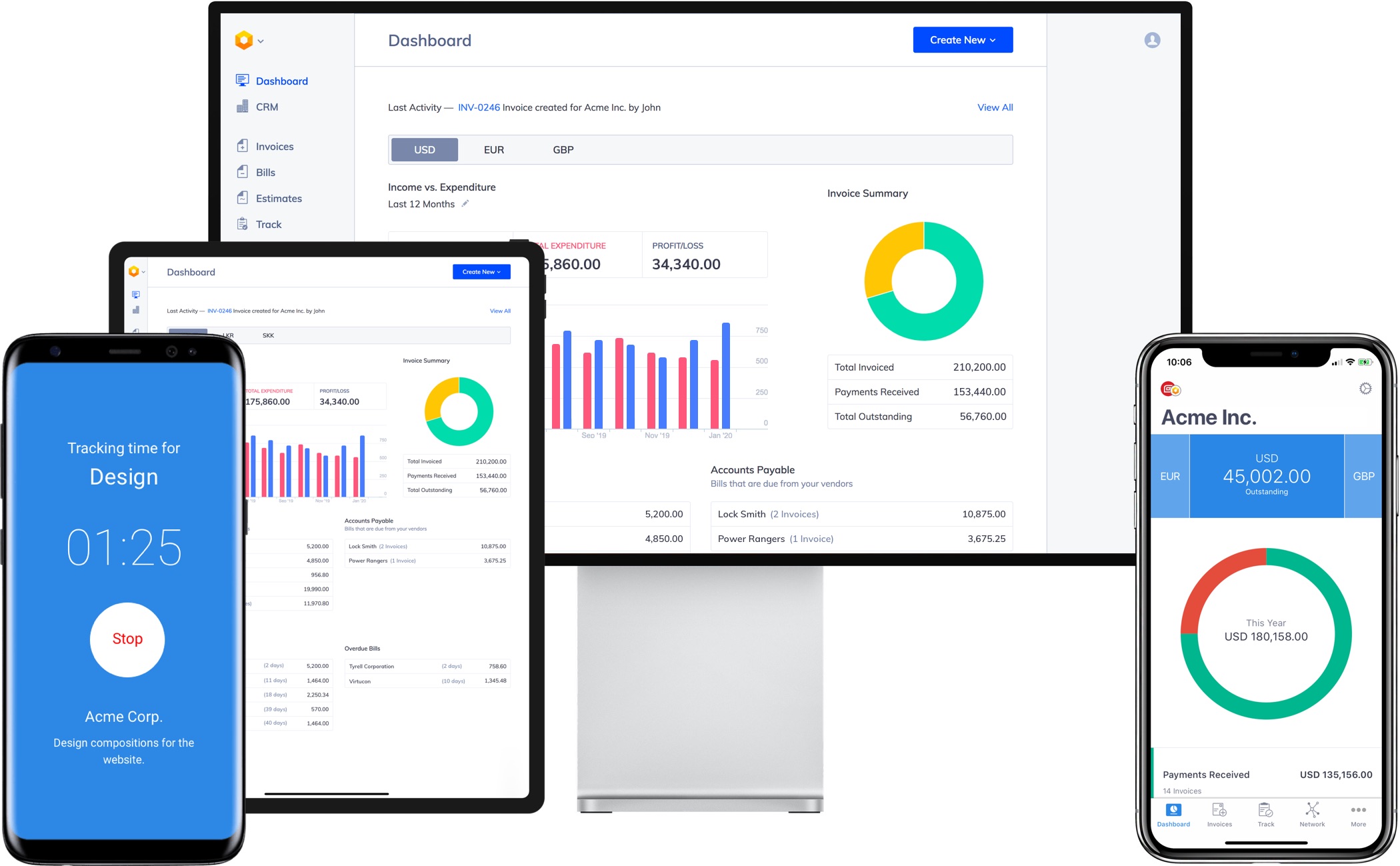Click the PROFIT/LOSS 34,340.00 card on desktop
Viewport: 1400px width, 866px height.
705,255
